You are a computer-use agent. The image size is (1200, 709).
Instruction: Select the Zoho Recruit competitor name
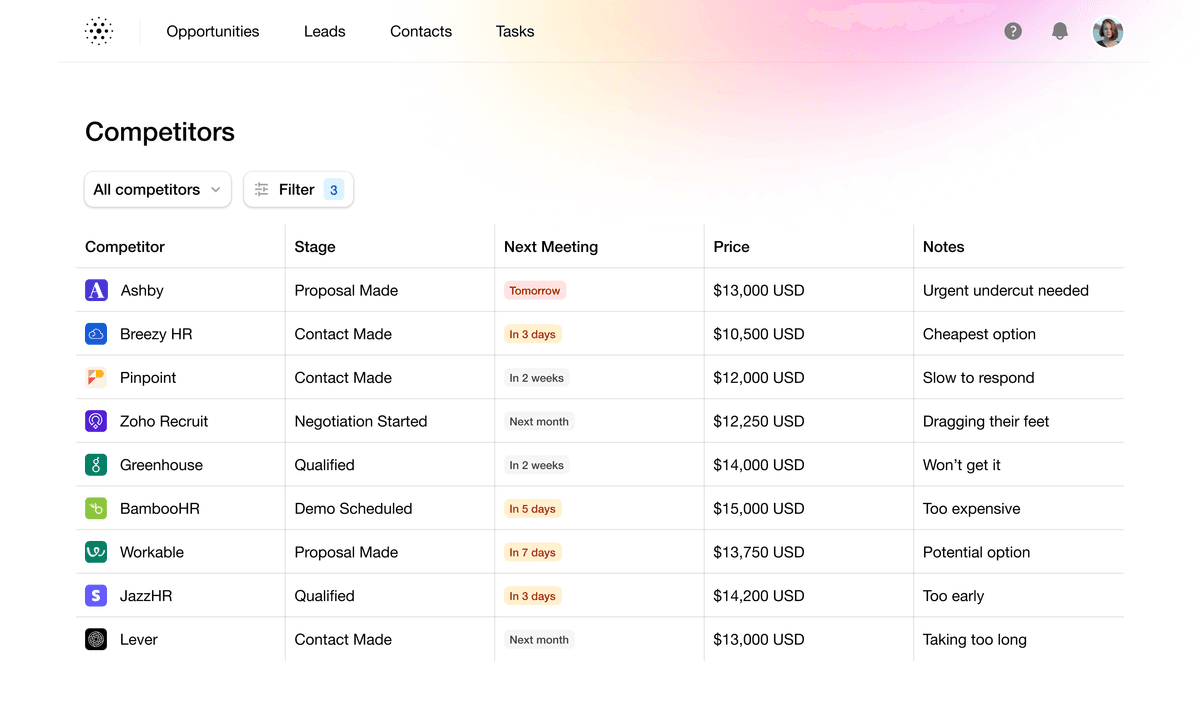[164, 421]
